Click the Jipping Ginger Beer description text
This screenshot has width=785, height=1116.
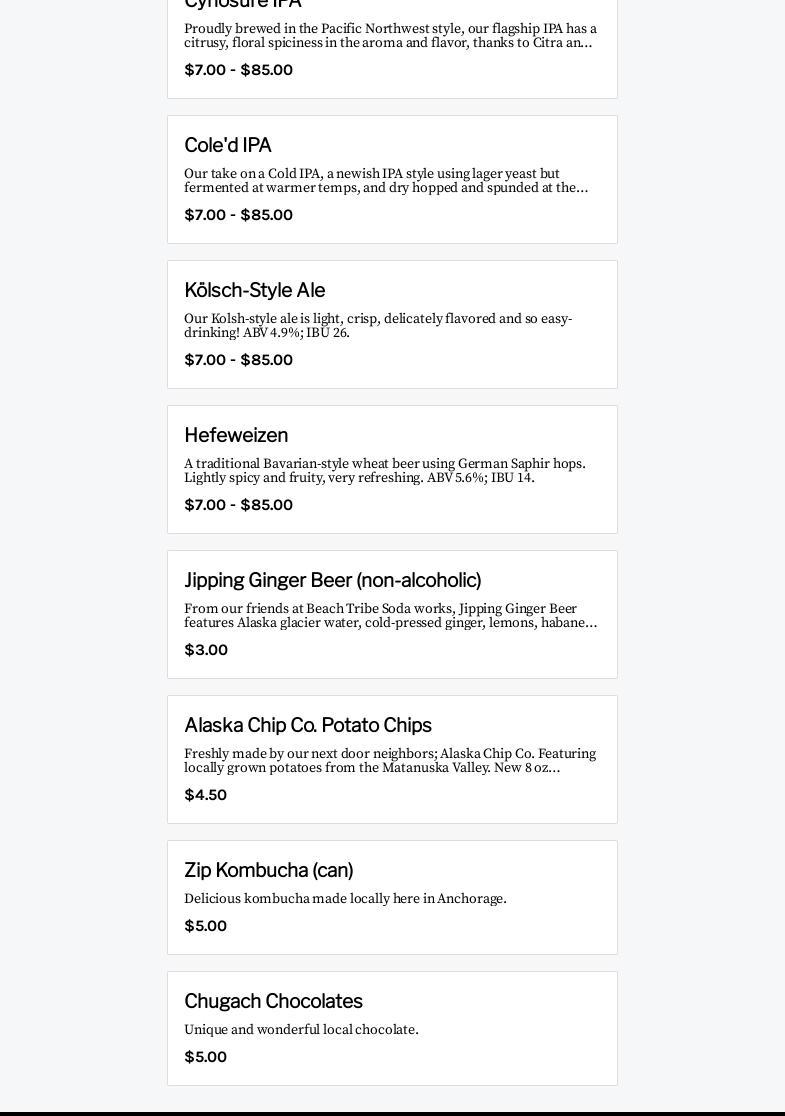[390, 616]
